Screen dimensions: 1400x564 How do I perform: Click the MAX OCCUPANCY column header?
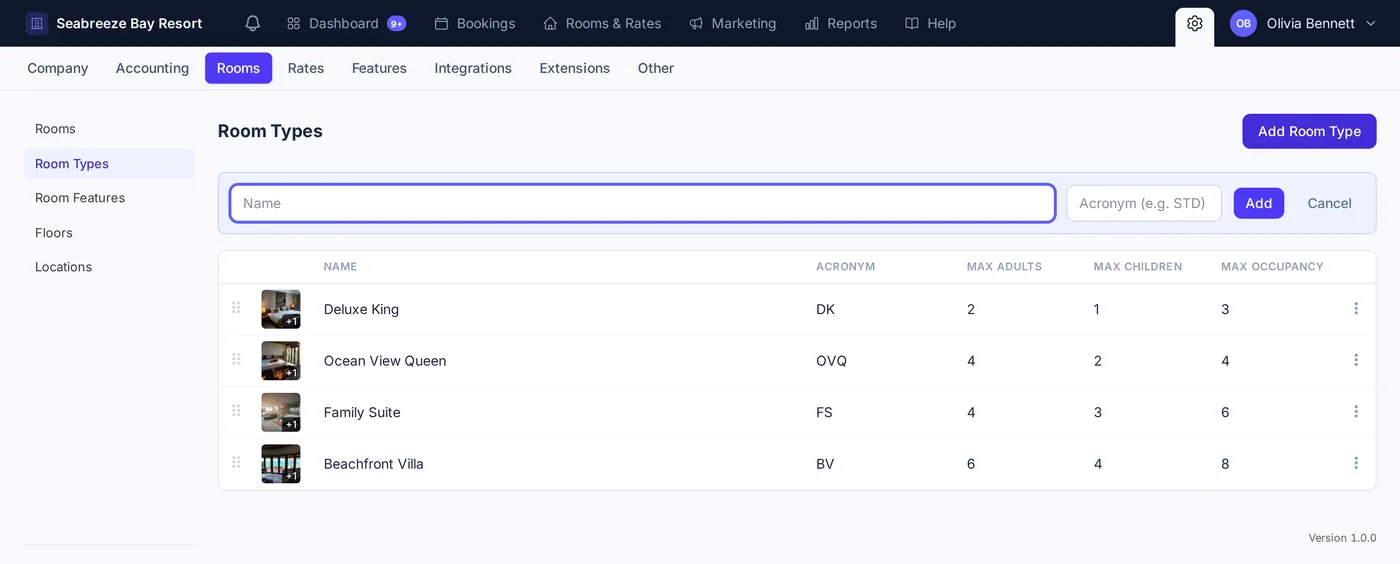click(x=1272, y=267)
